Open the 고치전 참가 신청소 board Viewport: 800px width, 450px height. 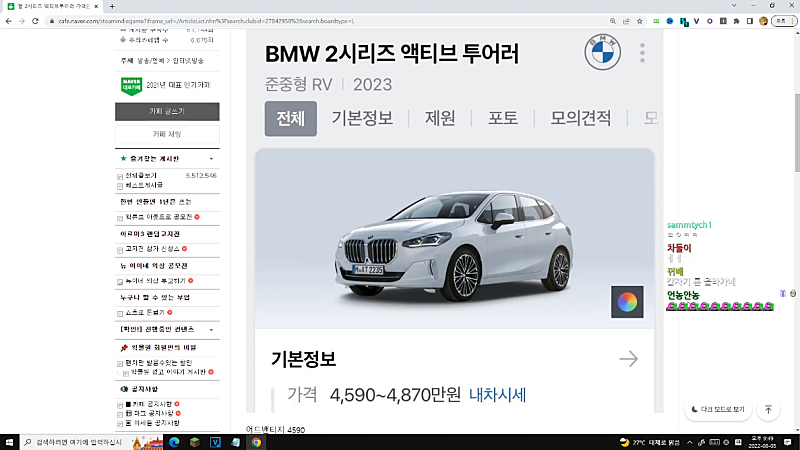tap(153, 249)
